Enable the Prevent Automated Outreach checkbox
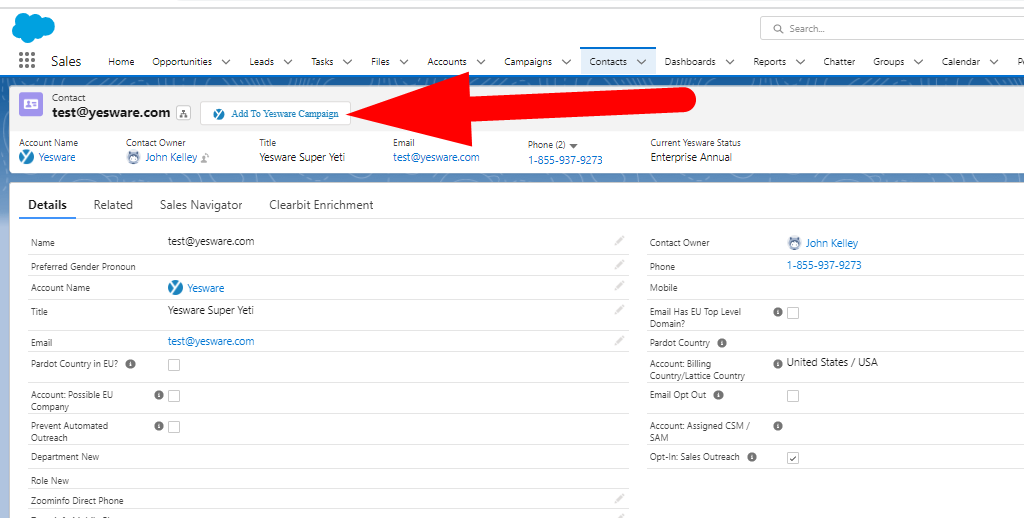 [x=174, y=427]
